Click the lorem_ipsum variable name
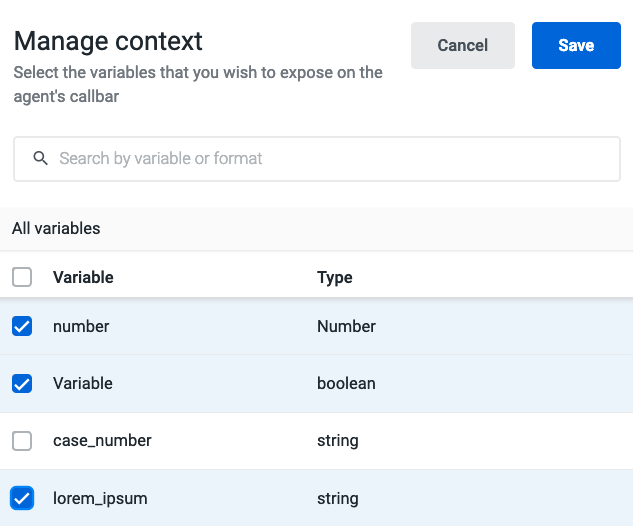The image size is (633, 526). pos(100,498)
